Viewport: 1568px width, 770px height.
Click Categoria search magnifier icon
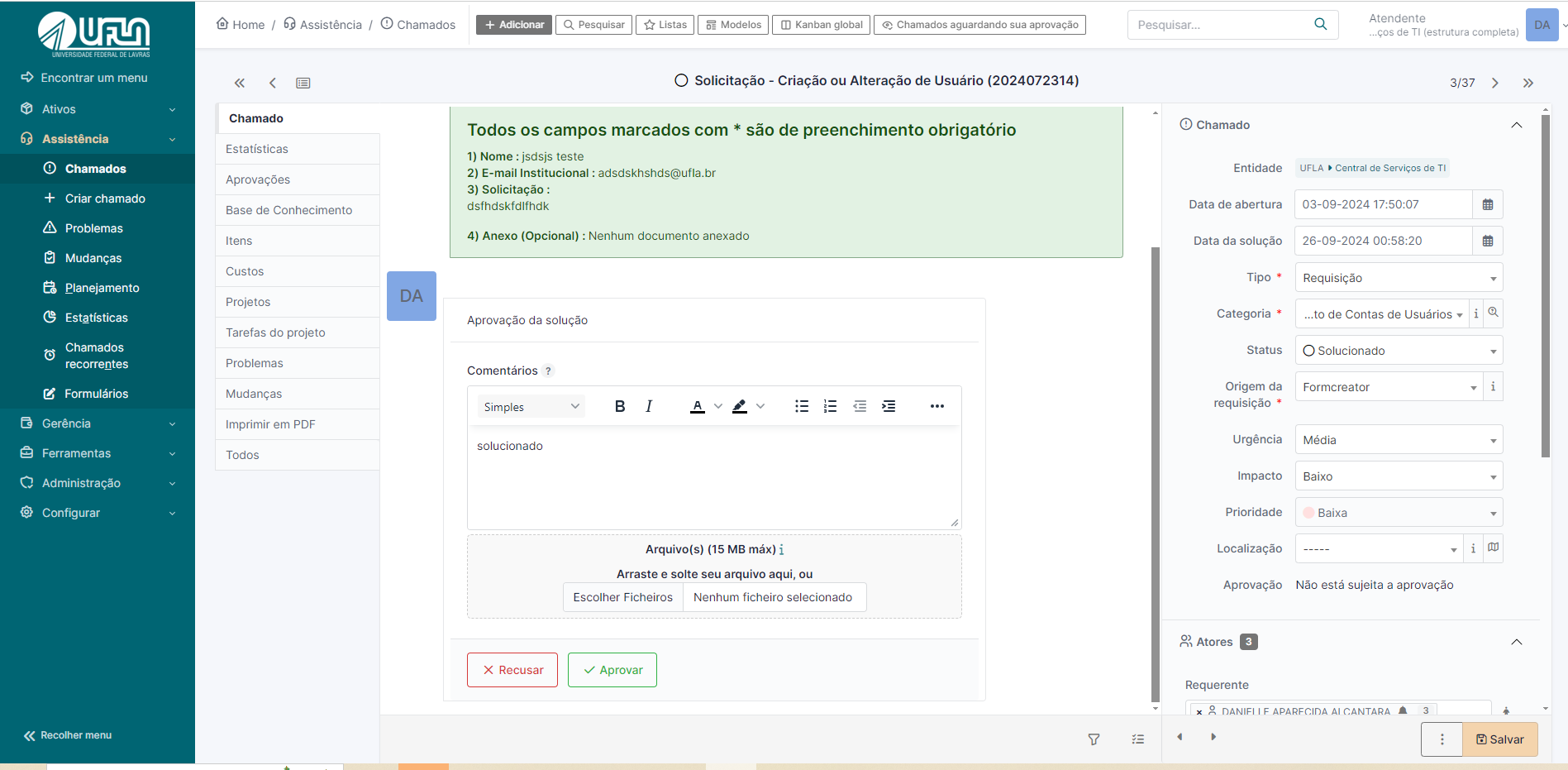click(x=1494, y=313)
